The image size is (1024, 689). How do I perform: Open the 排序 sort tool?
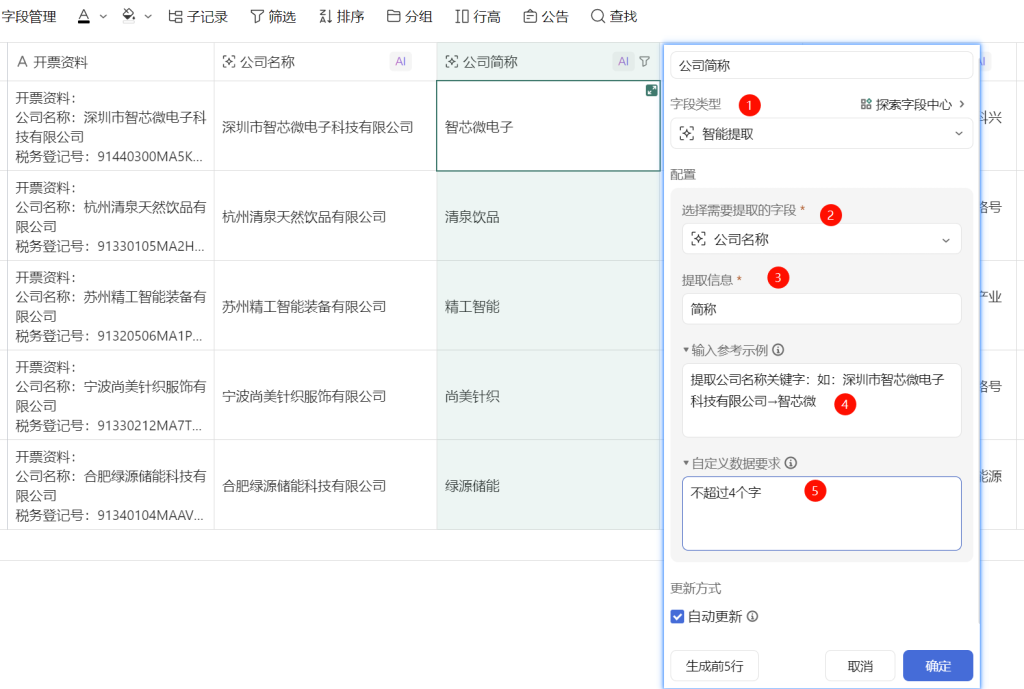[x=342, y=16]
